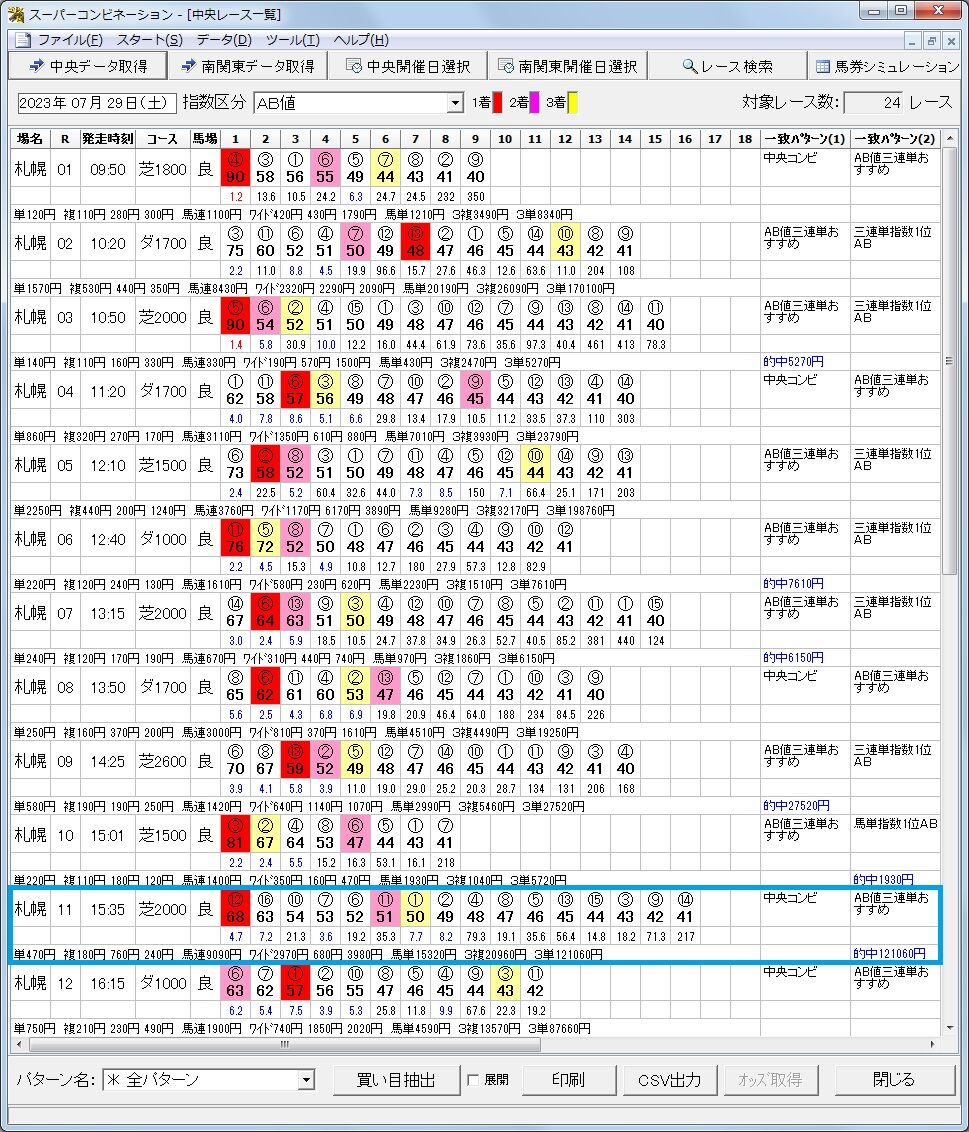The height and width of the screenshot is (1132, 969).
Task: Click the 閉じる button
Action: point(894,1080)
